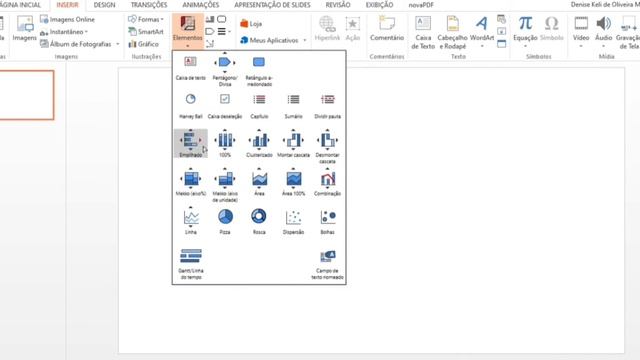Select the Bolhas bubble chart
This screenshot has width=640, height=360.
click(327, 221)
